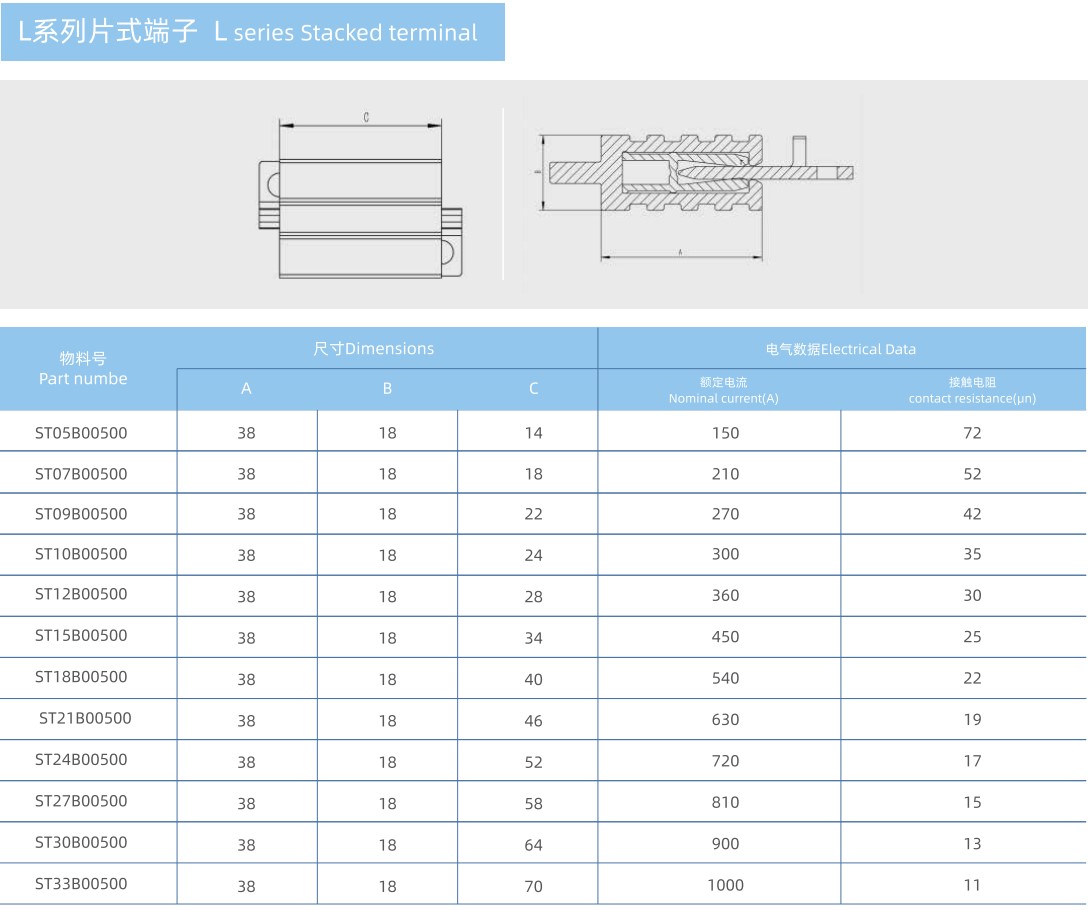Select part number ST10B00500
The height and width of the screenshot is (910, 1092).
81,554
